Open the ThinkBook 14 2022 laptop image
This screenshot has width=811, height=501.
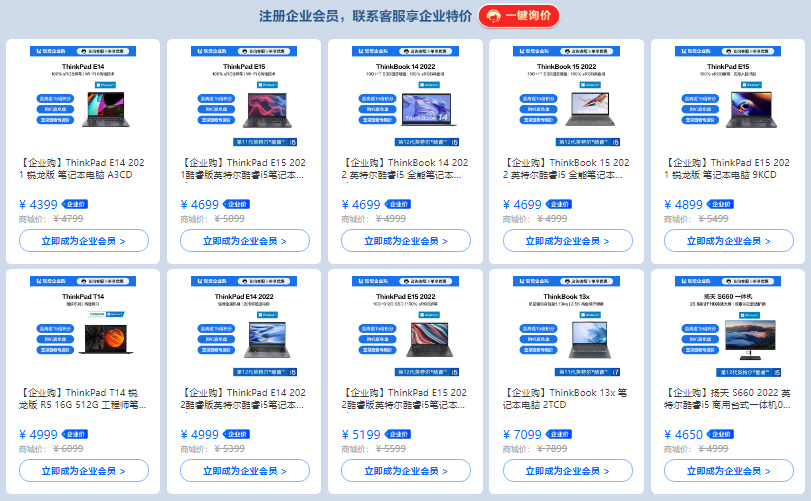406,96
